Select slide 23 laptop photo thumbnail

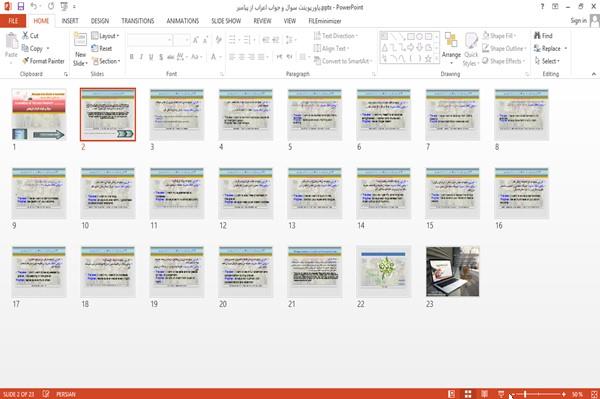pyautogui.click(x=453, y=272)
